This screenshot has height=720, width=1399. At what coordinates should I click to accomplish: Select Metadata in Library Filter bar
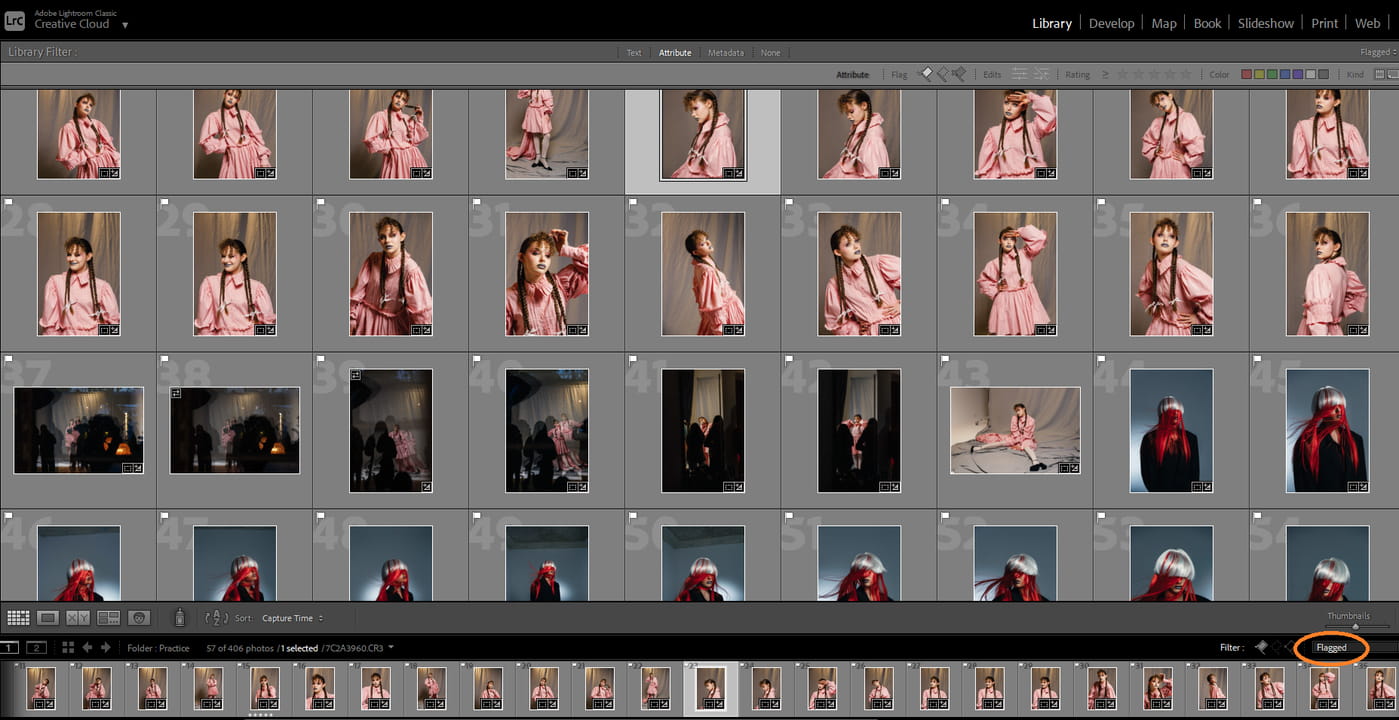[x=726, y=52]
